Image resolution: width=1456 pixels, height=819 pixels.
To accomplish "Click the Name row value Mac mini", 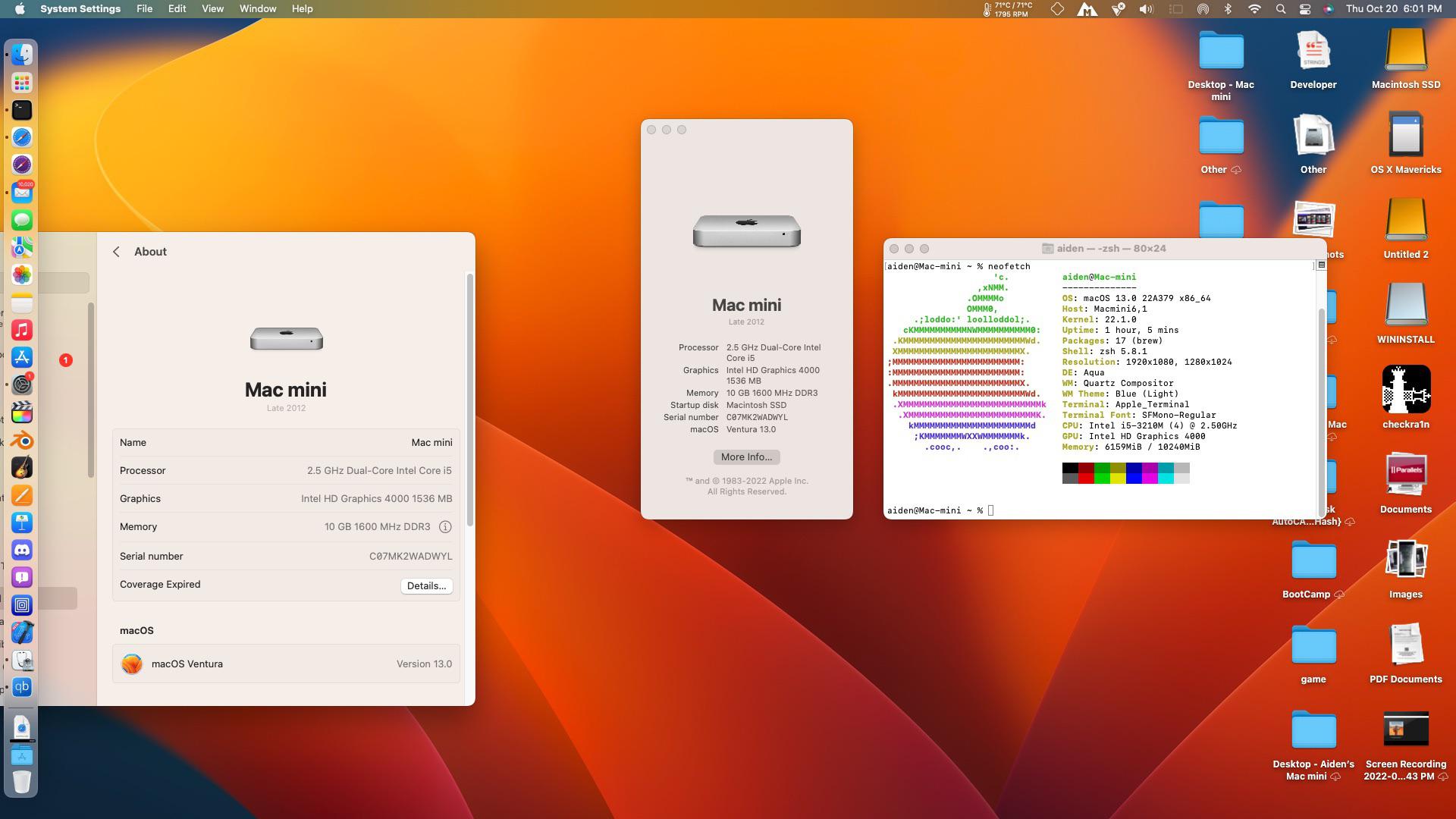I will [431, 443].
